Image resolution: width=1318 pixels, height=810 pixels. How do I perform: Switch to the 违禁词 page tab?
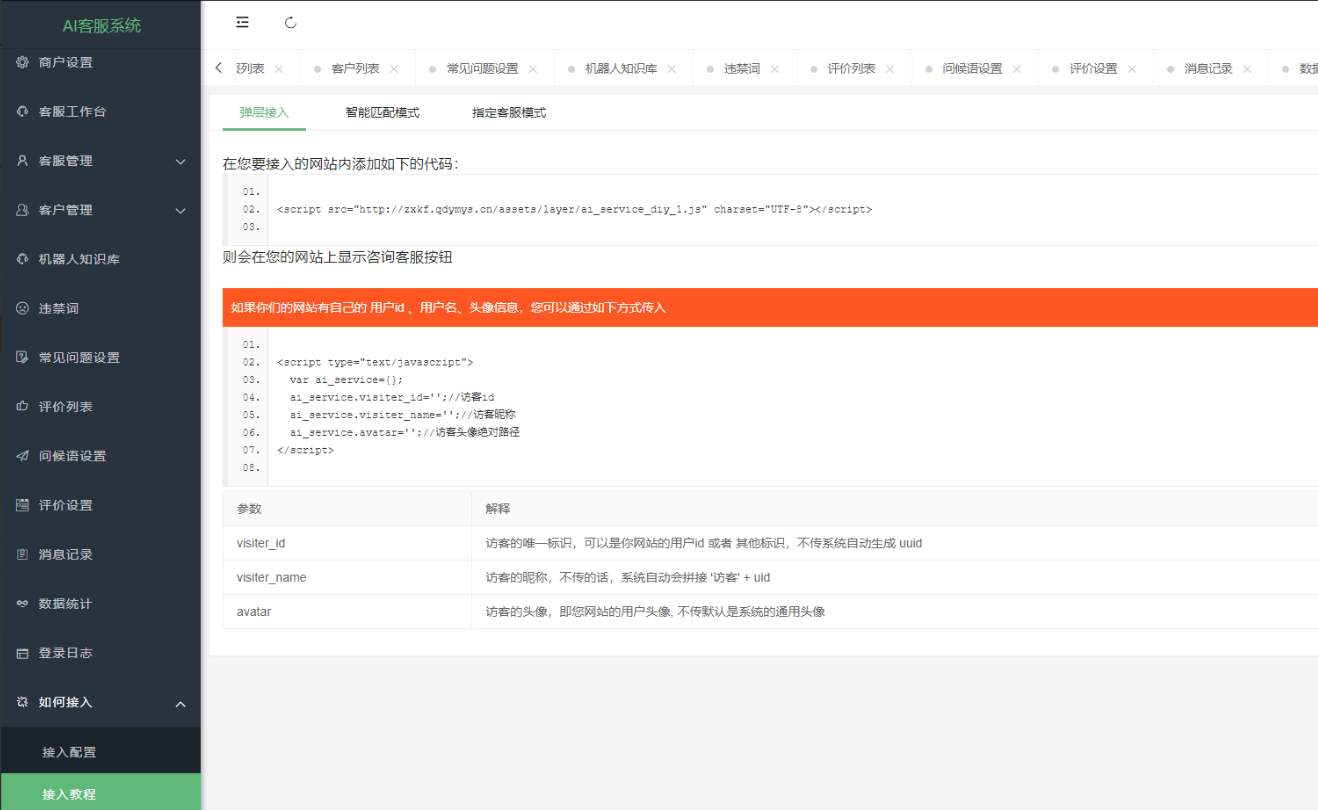[742, 69]
